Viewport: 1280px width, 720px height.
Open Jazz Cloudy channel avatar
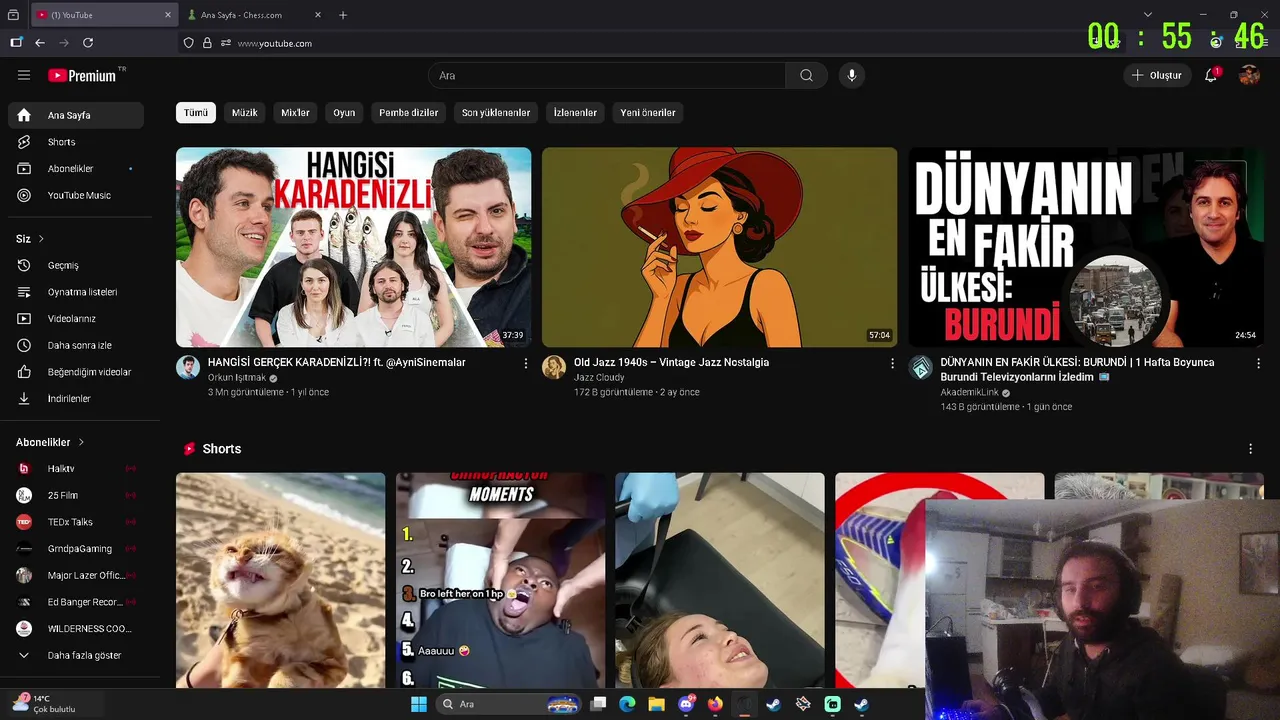(554, 367)
